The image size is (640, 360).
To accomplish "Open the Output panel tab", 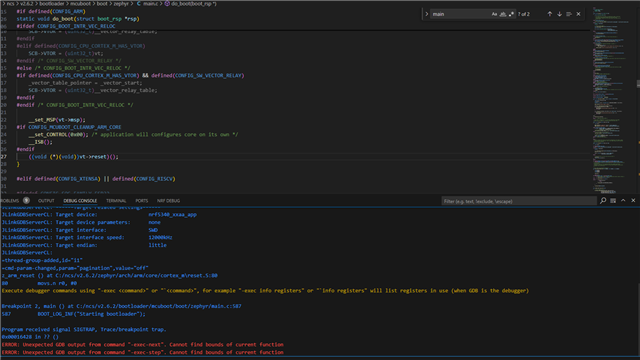I will [46, 201].
